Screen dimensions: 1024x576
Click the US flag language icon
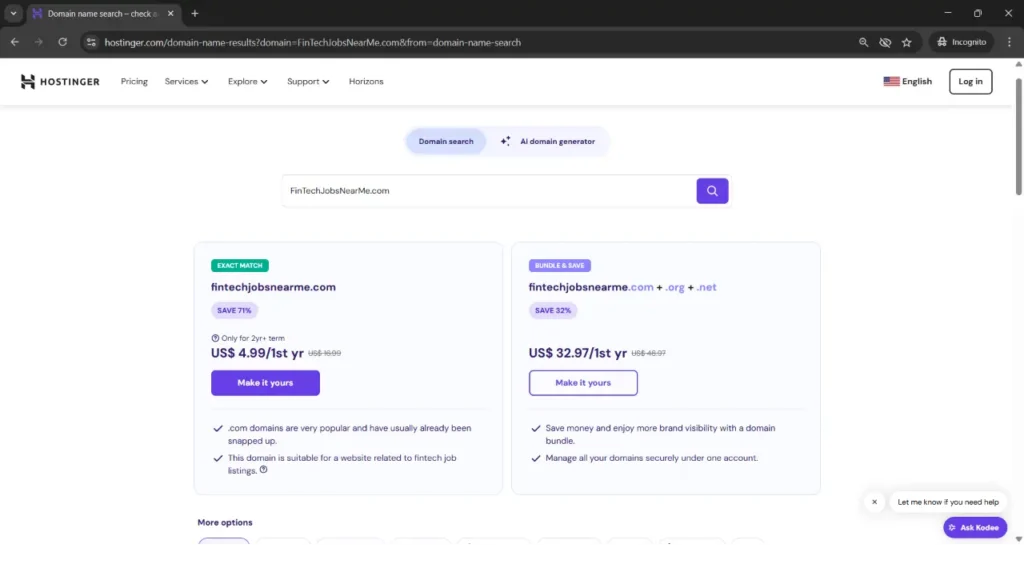891,82
